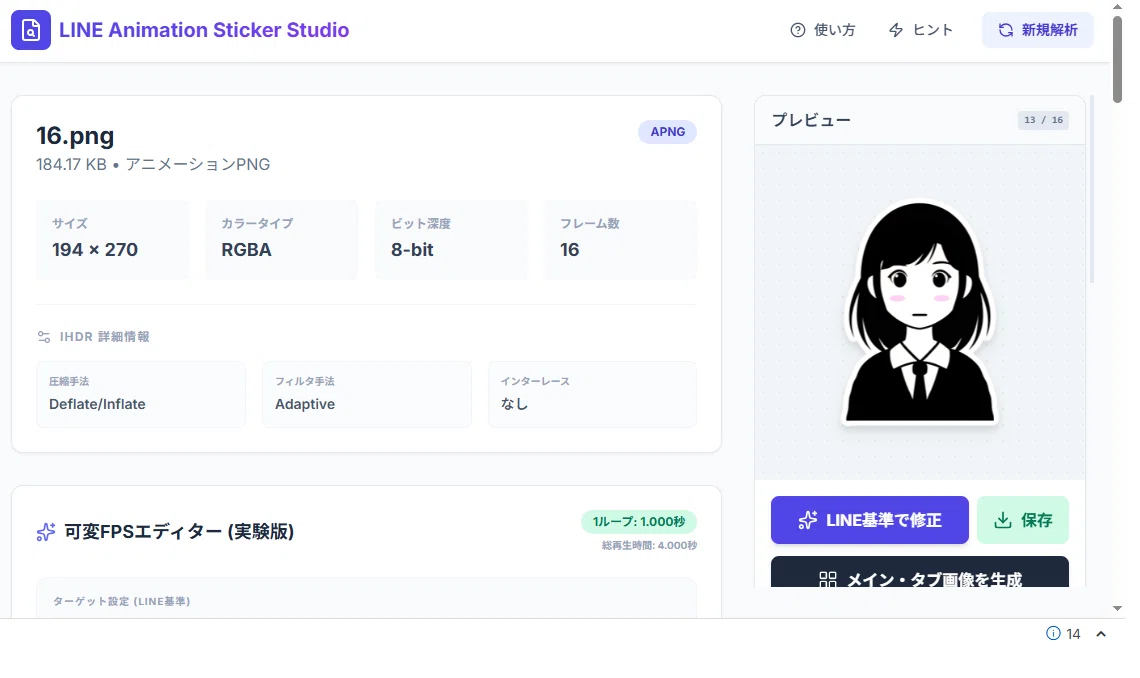Open the ヒント tips link
Viewport: 1140px width, 678px height.
(920, 30)
